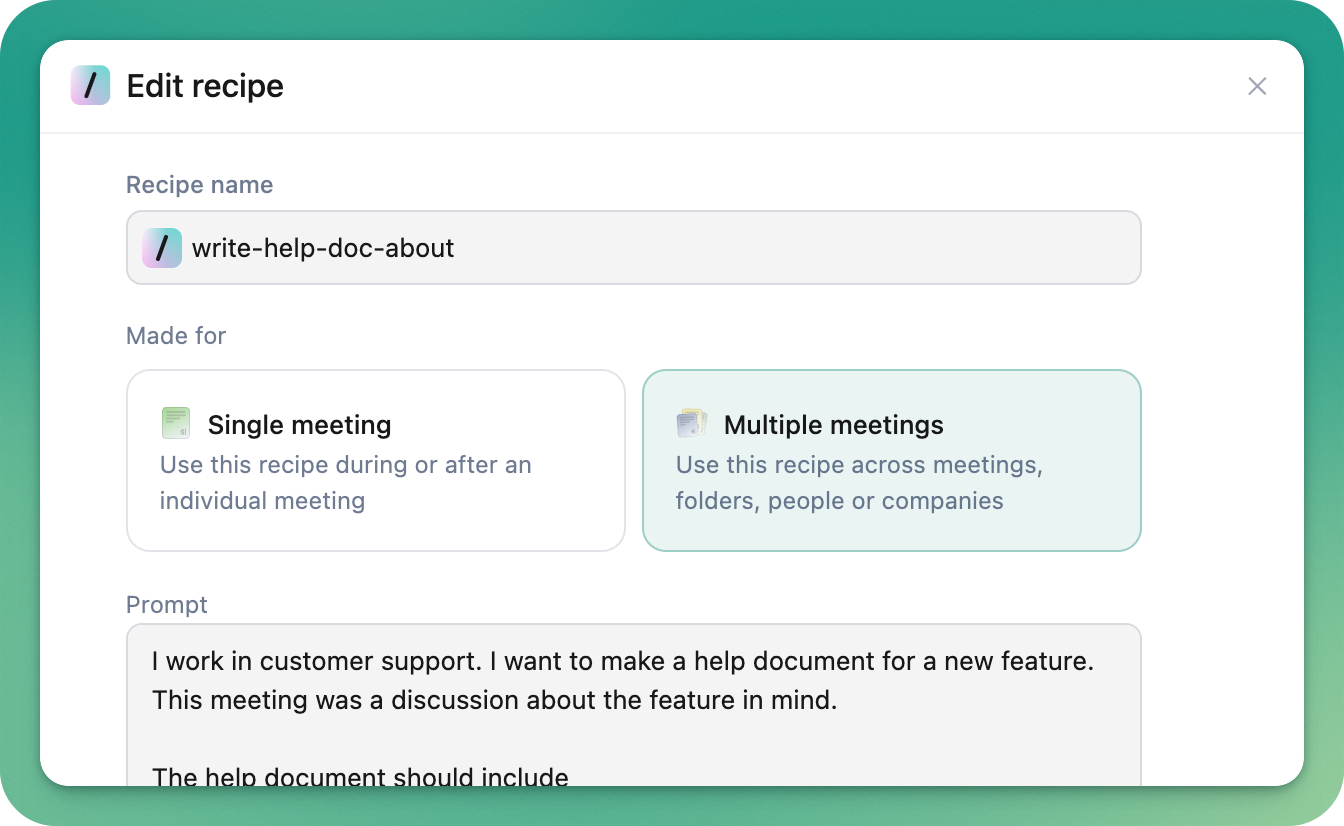The height and width of the screenshot is (826, 1344).
Task: Click the slash icon inside Recipe name field
Action: (162, 248)
